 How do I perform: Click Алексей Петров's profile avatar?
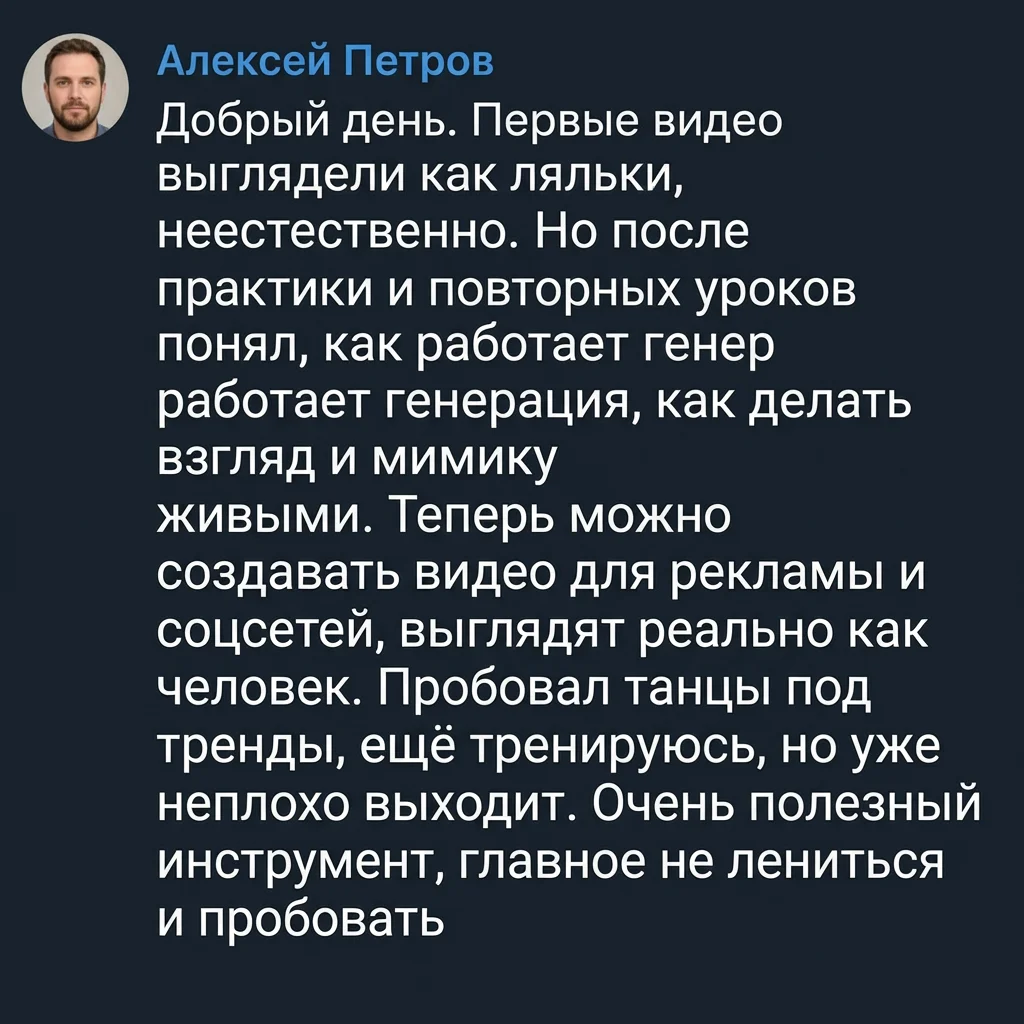tap(75, 91)
